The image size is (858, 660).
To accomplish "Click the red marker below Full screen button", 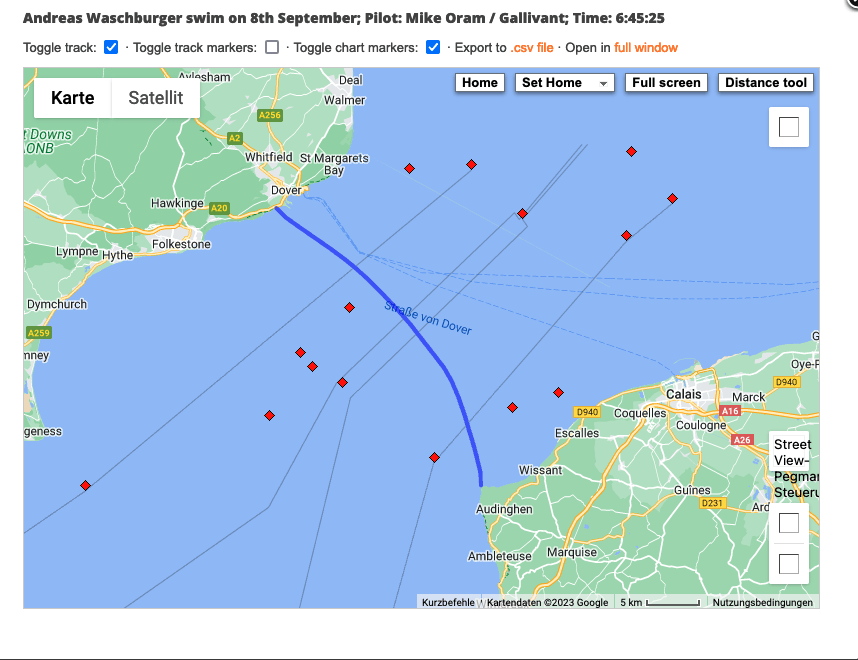I will click(631, 152).
